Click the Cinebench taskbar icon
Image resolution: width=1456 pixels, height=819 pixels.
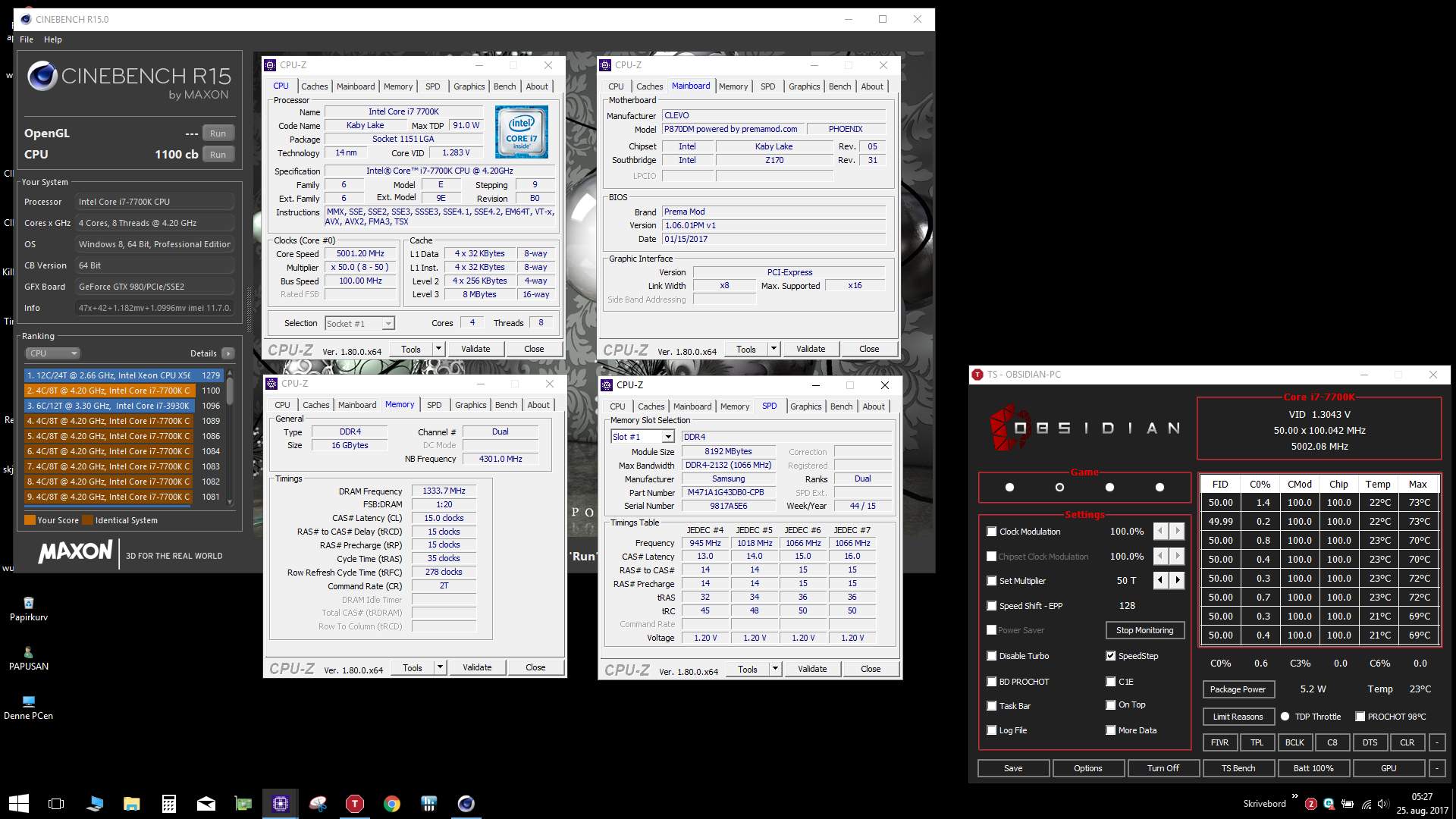coord(466,803)
